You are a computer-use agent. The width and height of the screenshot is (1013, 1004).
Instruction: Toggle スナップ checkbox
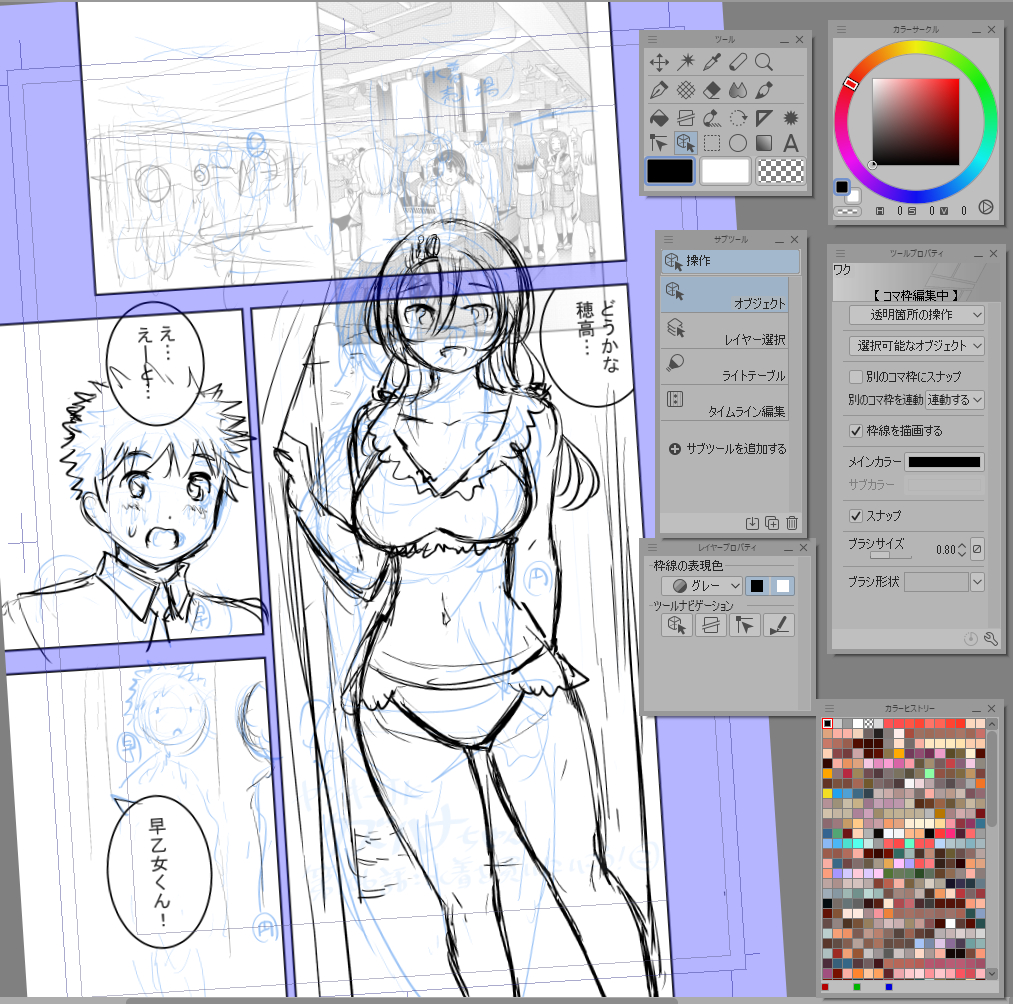855,516
